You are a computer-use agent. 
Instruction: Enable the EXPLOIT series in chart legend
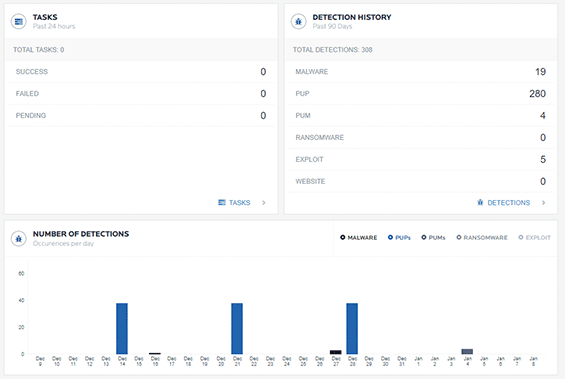pyautogui.click(x=534, y=237)
